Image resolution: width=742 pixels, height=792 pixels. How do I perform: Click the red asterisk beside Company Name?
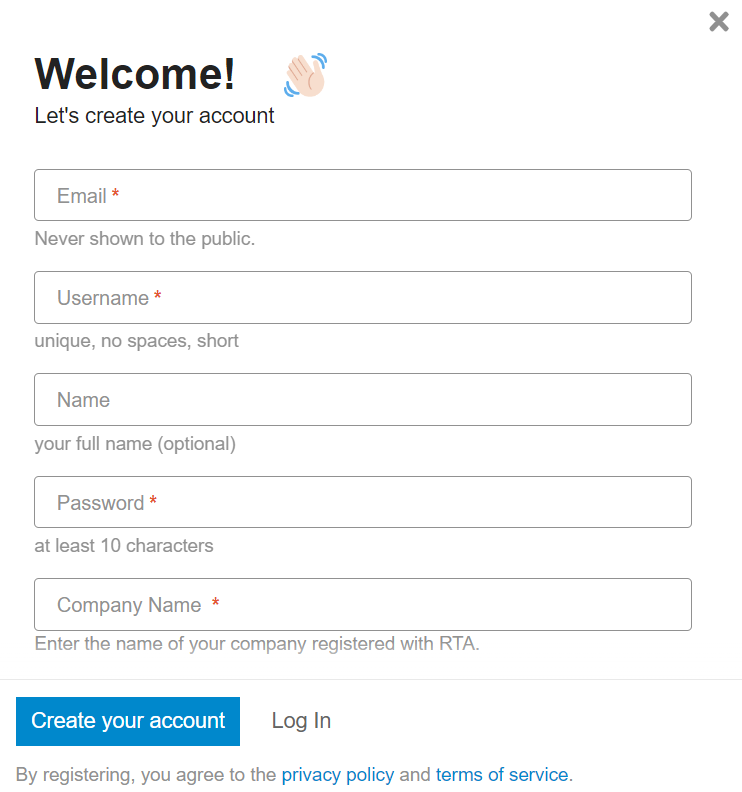click(215, 603)
